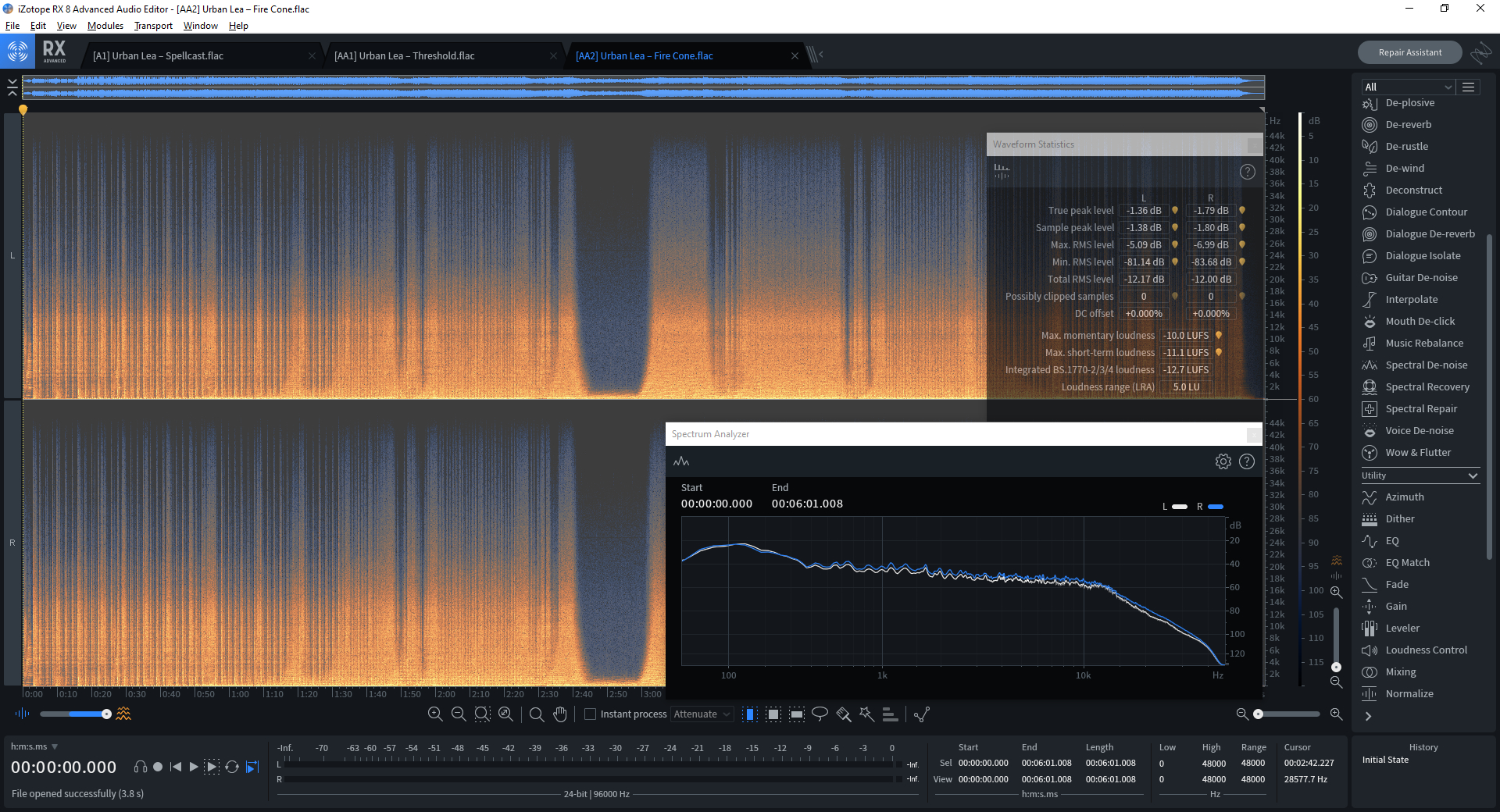The width and height of the screenshot is (1500, 812).
Task: Toggle the Record button
Action: click(158, 767)
